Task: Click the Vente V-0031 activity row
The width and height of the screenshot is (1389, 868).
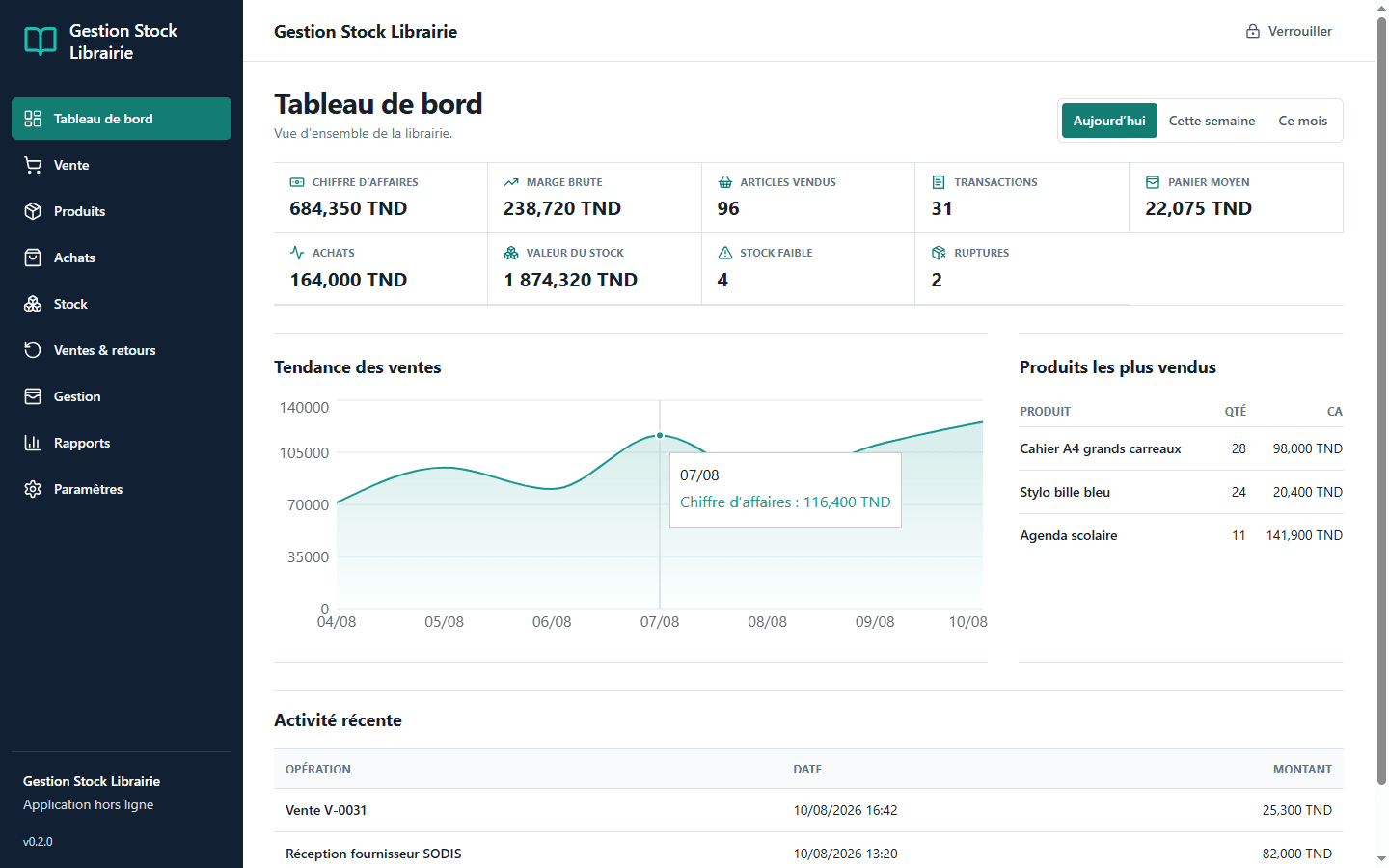Action: tap(808, 810)
